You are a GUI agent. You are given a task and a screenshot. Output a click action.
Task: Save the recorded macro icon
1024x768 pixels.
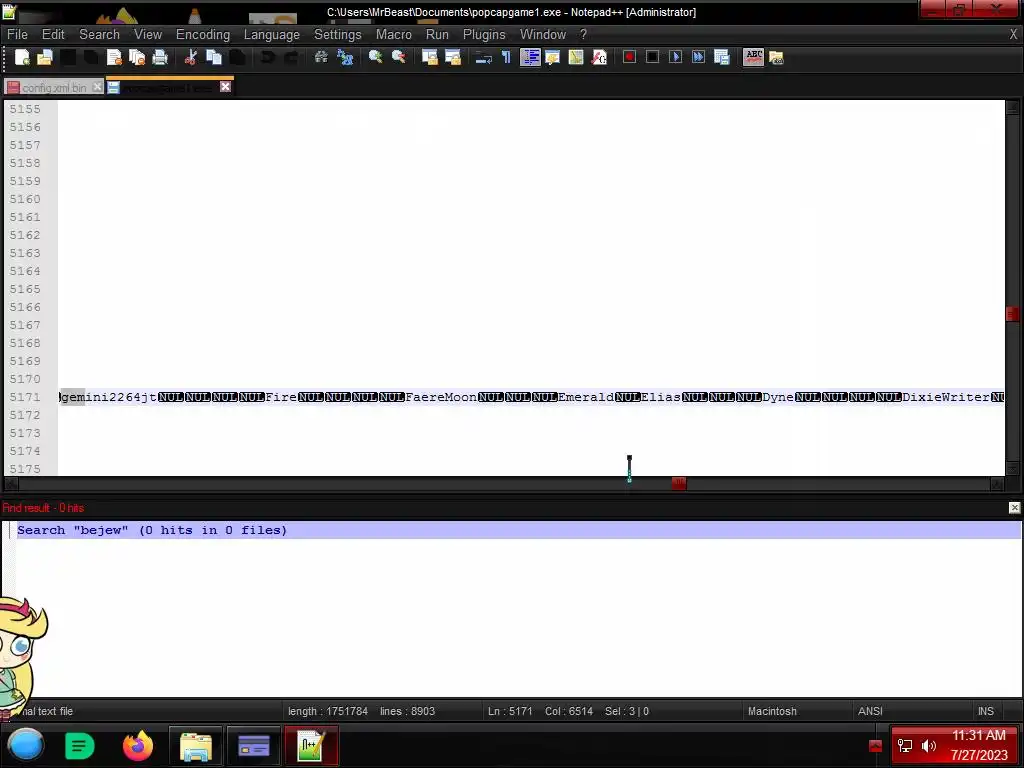click(x=722, y=57)
